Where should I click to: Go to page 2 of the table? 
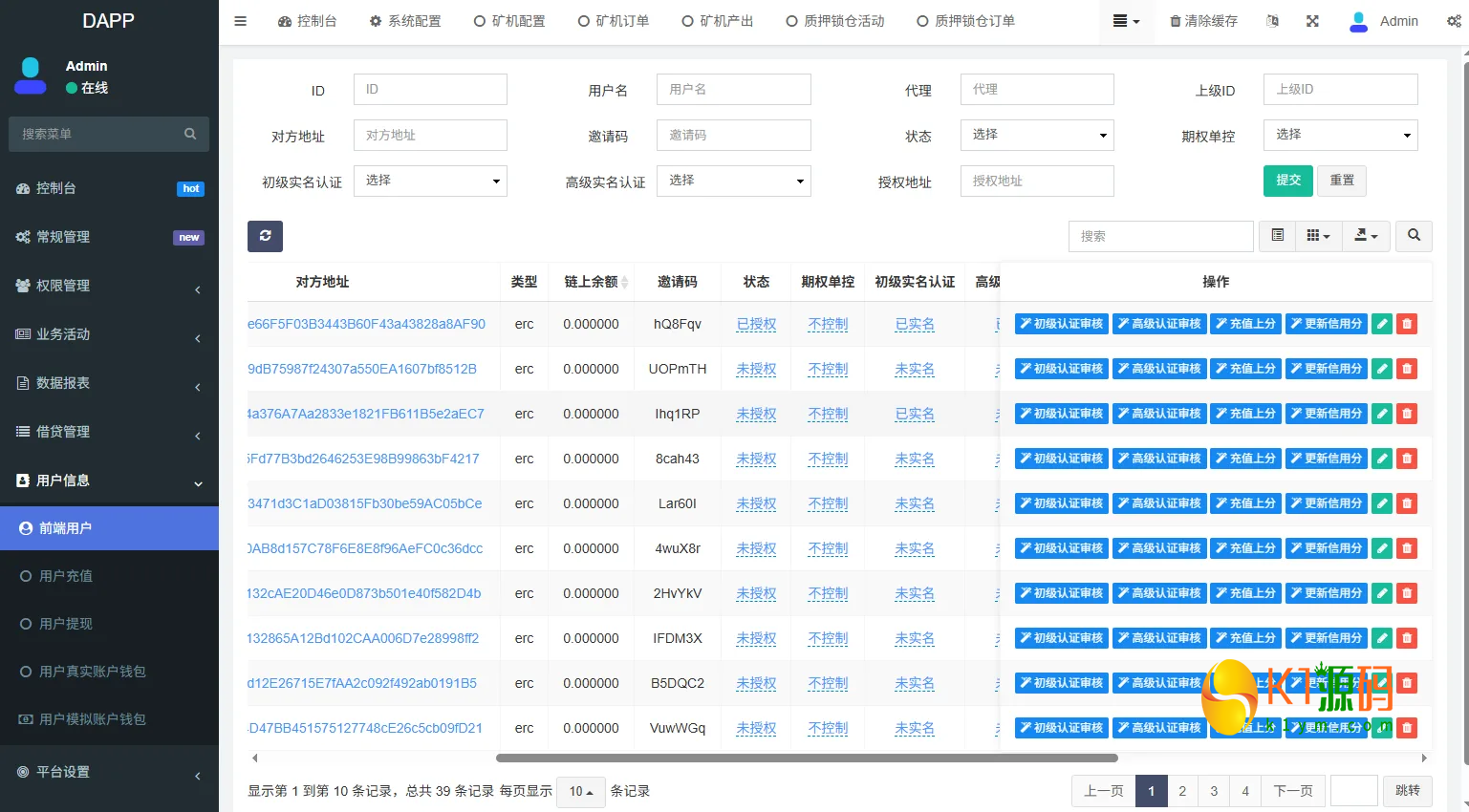click(1182, 791)
